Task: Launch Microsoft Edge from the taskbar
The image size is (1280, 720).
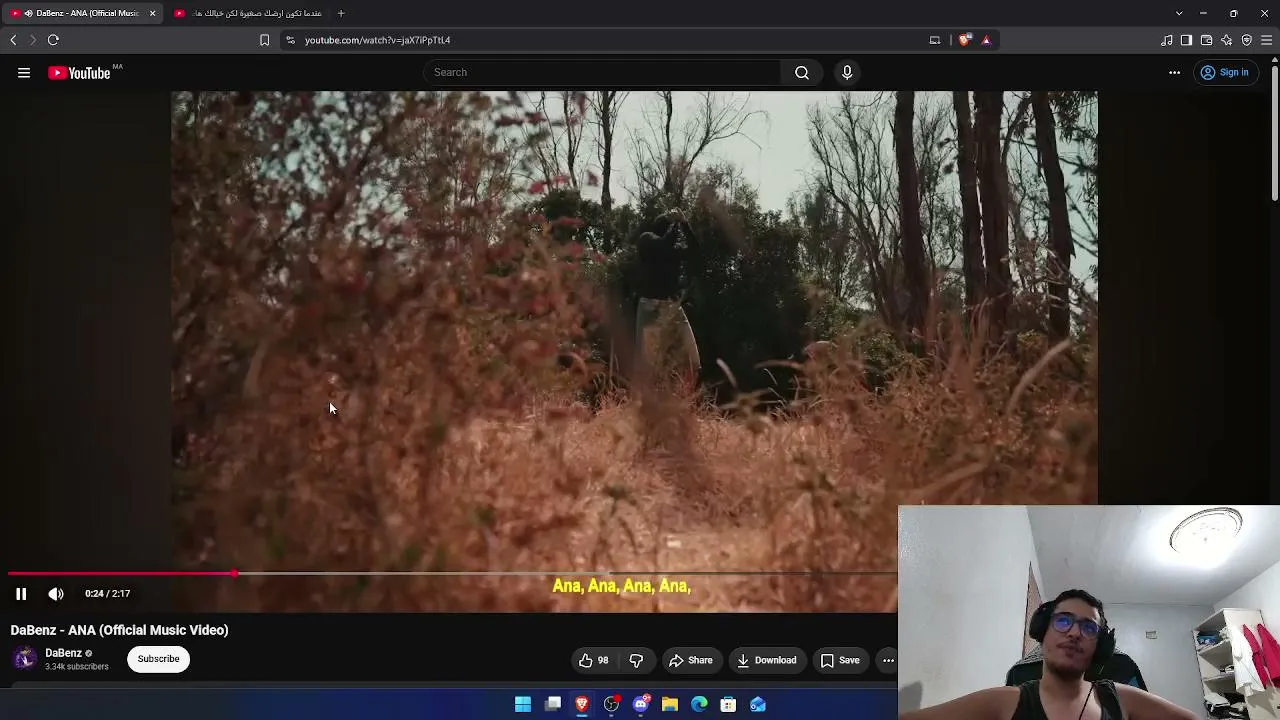Action: pos(699,705)
